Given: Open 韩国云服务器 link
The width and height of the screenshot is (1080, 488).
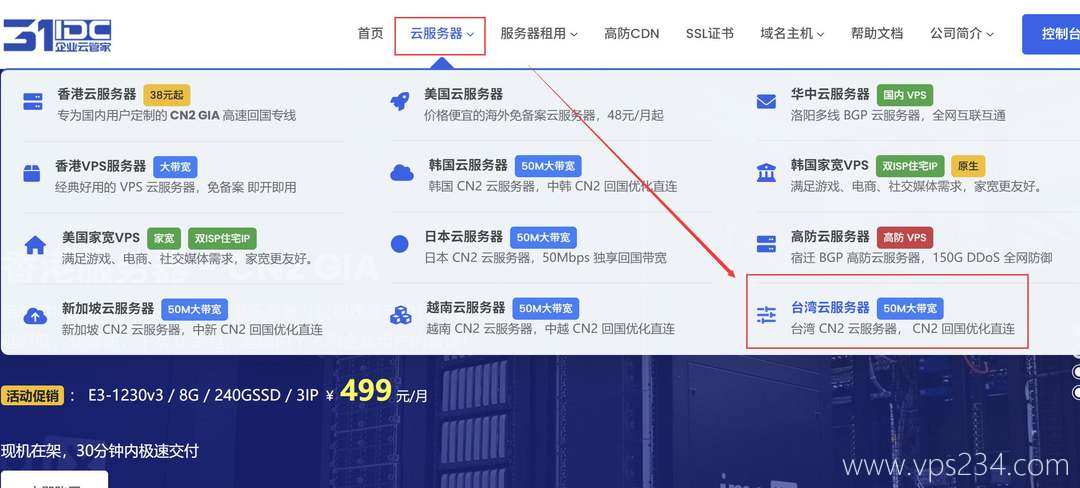Looking at the screenshot, I should pos(468,166).
